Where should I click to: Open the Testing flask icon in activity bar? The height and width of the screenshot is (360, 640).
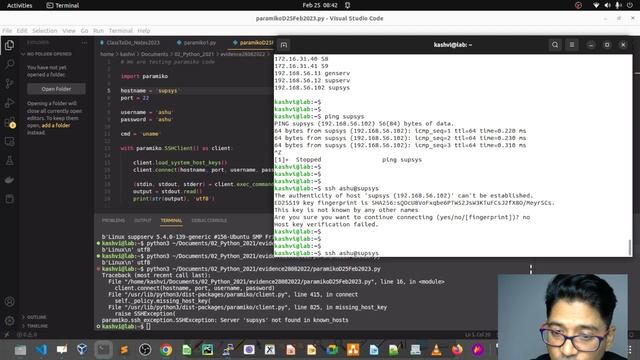point(9,161)
